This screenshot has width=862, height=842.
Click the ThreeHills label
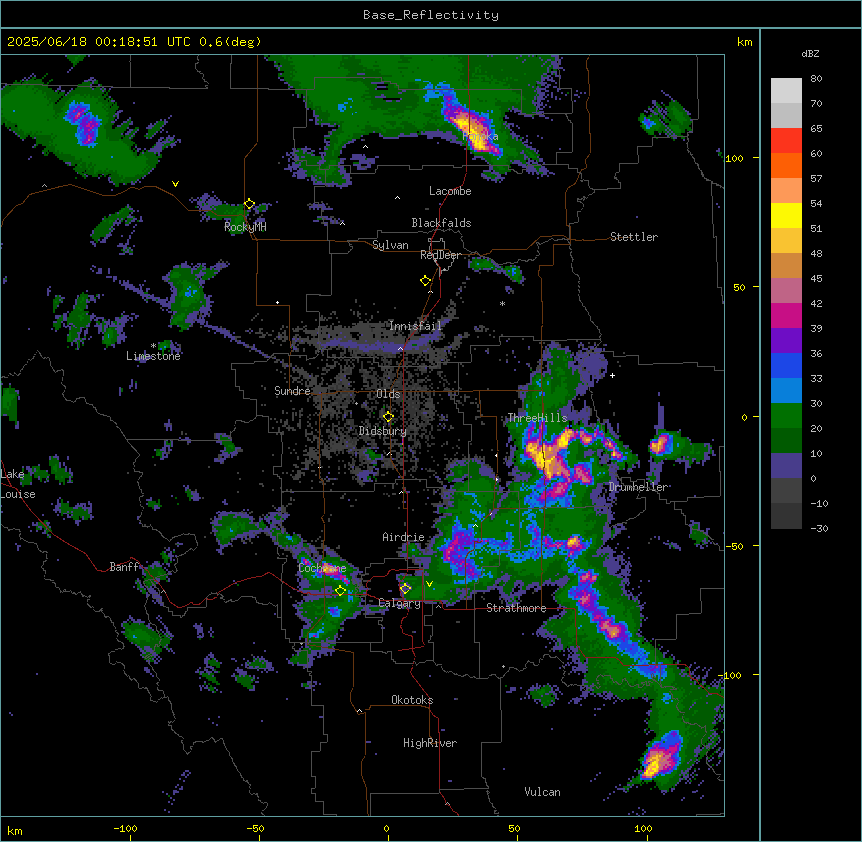pyautogui.click(x=537, y=418)
